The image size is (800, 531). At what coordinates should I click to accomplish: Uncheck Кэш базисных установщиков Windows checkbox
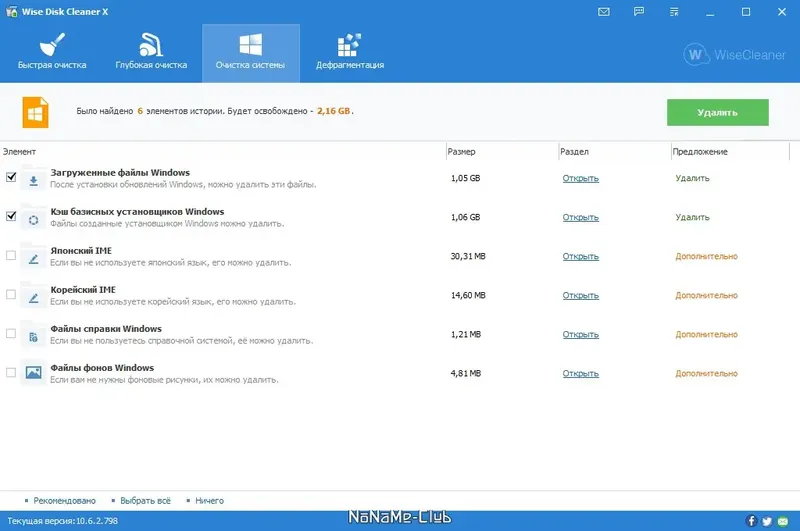11,216
